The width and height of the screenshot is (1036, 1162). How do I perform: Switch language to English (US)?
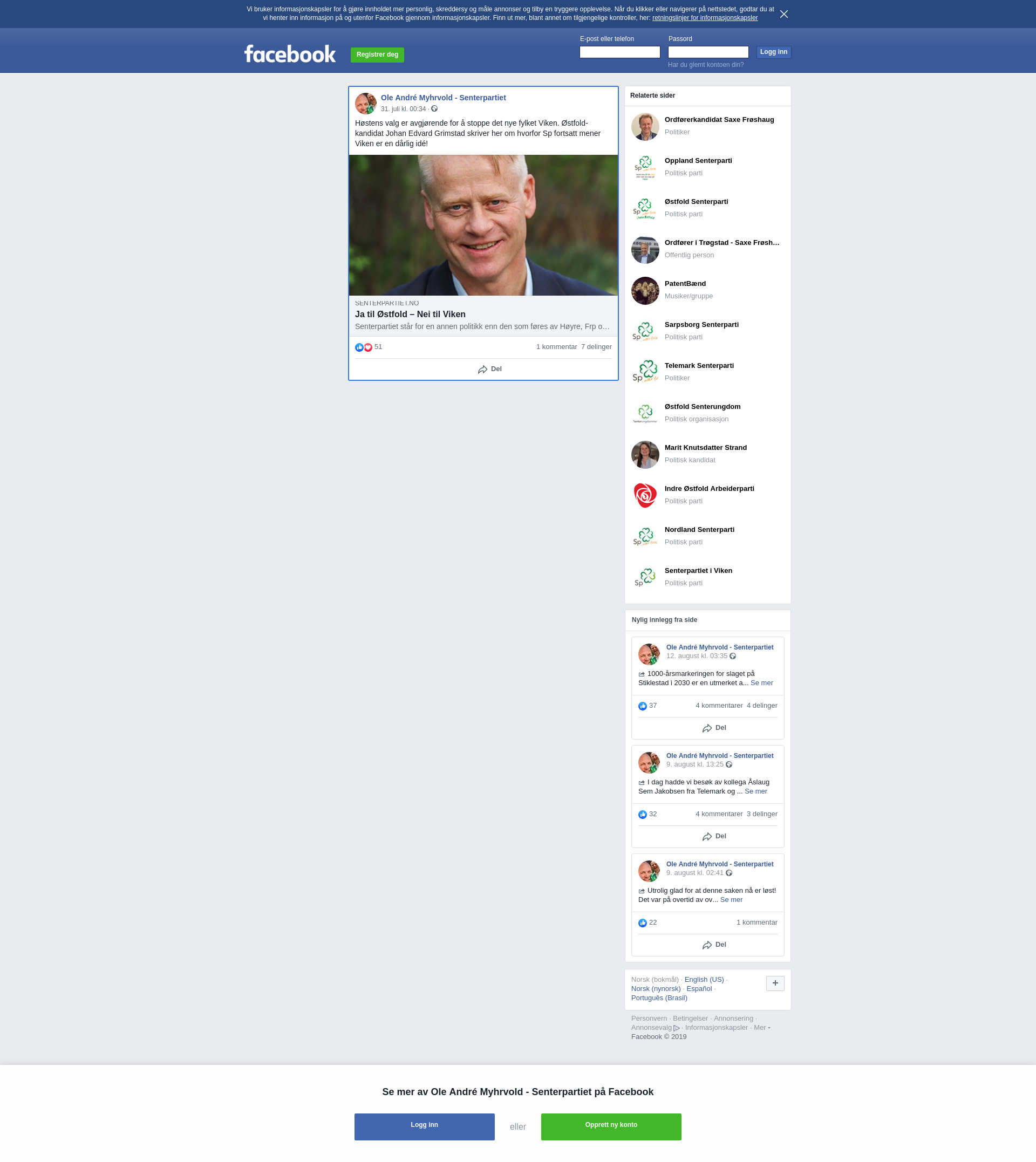tap(704, 979)
